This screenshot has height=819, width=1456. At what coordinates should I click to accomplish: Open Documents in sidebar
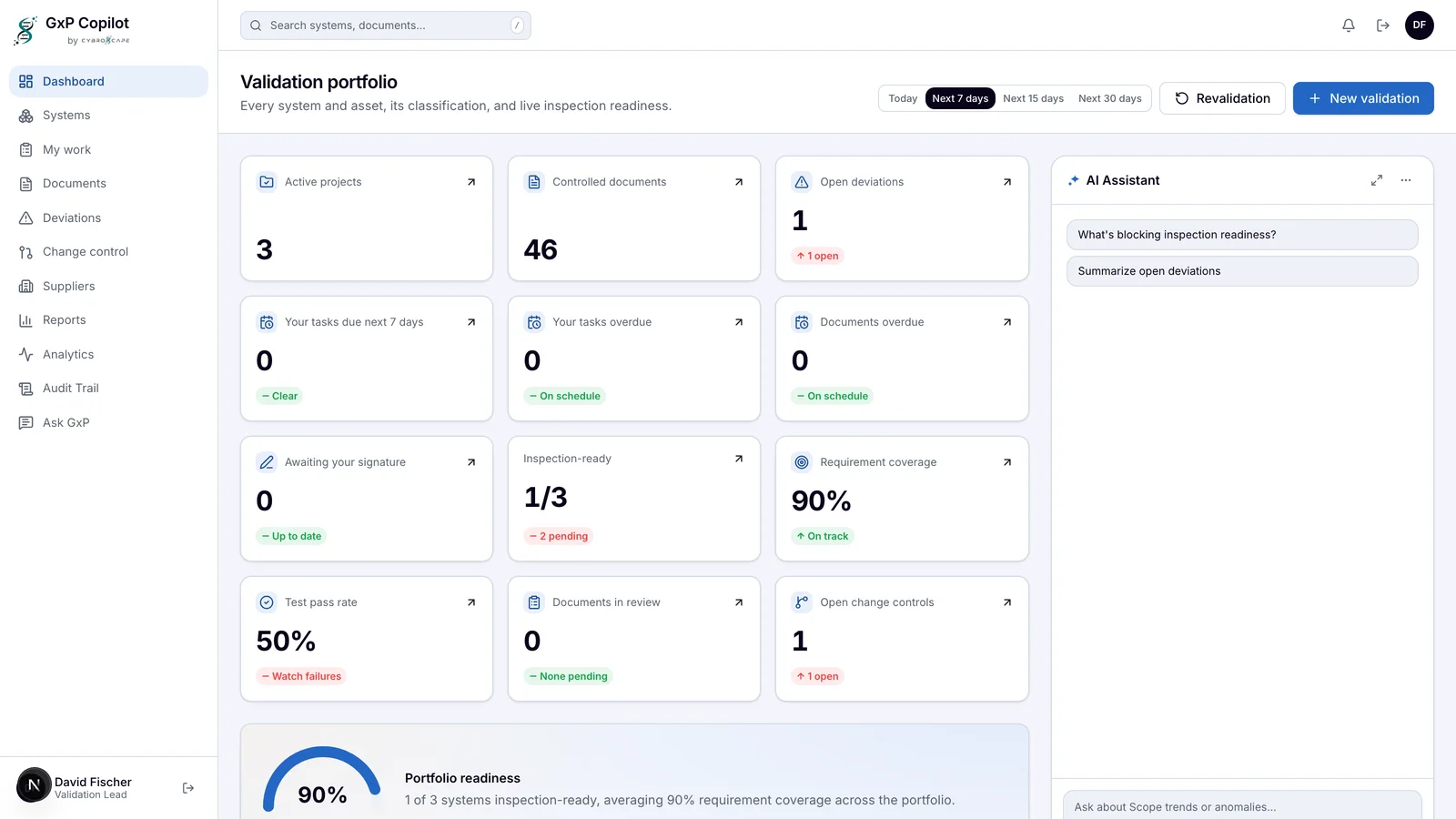coord(108,184)
